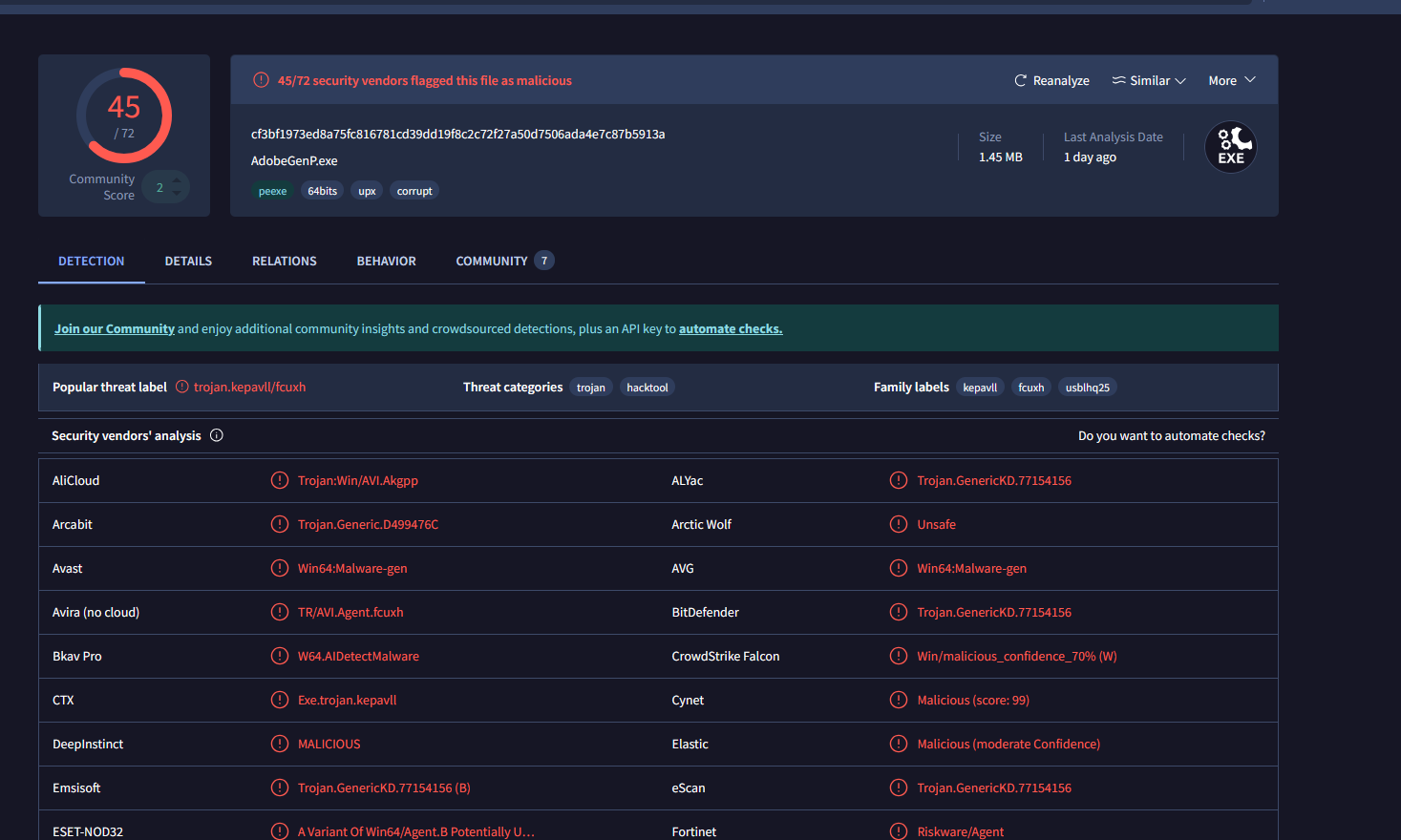Click the info icon beside Security vendors' analysis
Viewport: 1401px width, 840px height.
217,435
